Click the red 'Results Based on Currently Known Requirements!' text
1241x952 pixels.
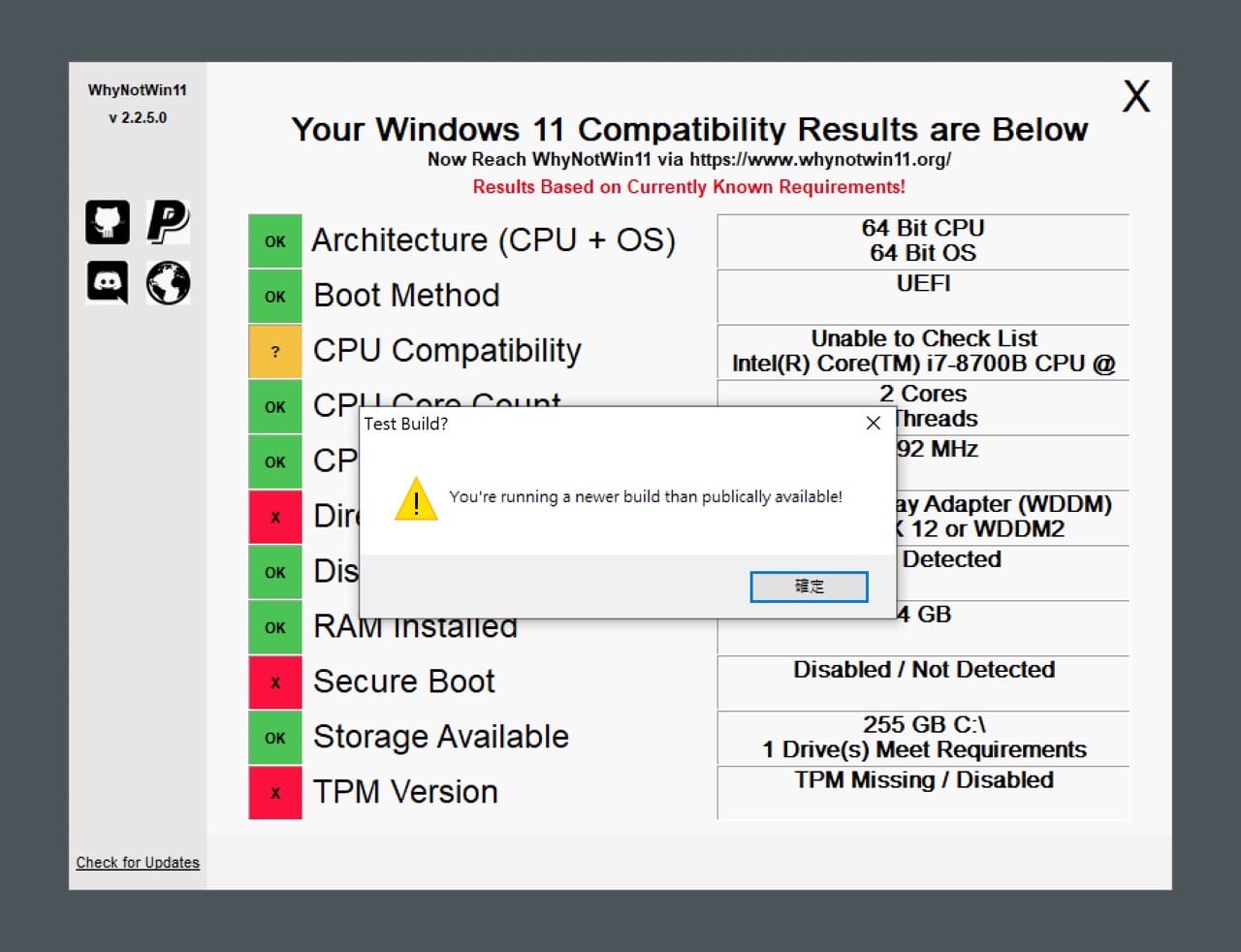coord(689,187)
